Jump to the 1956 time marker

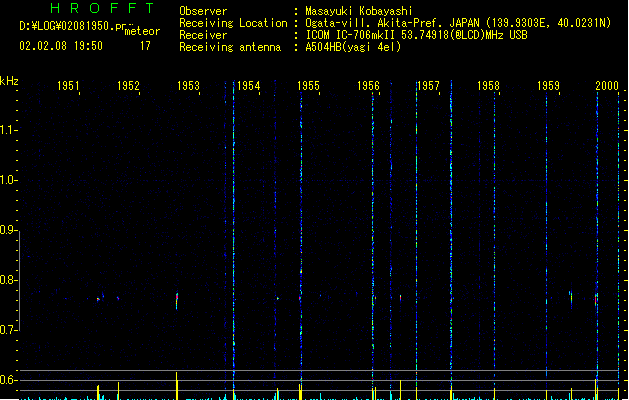pyautogui.click(x=368, y=85)
